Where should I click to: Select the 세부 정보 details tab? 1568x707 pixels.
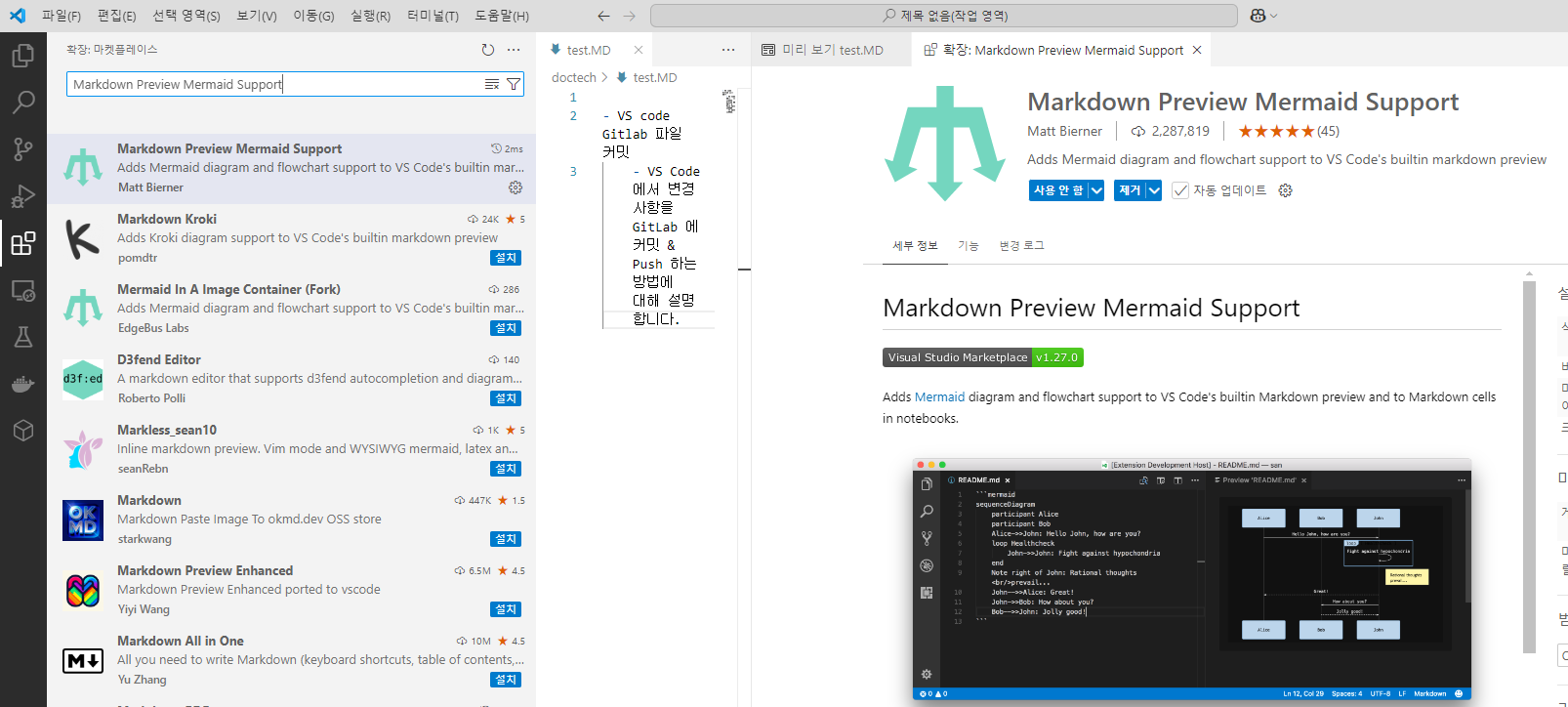tap(915, 246)
